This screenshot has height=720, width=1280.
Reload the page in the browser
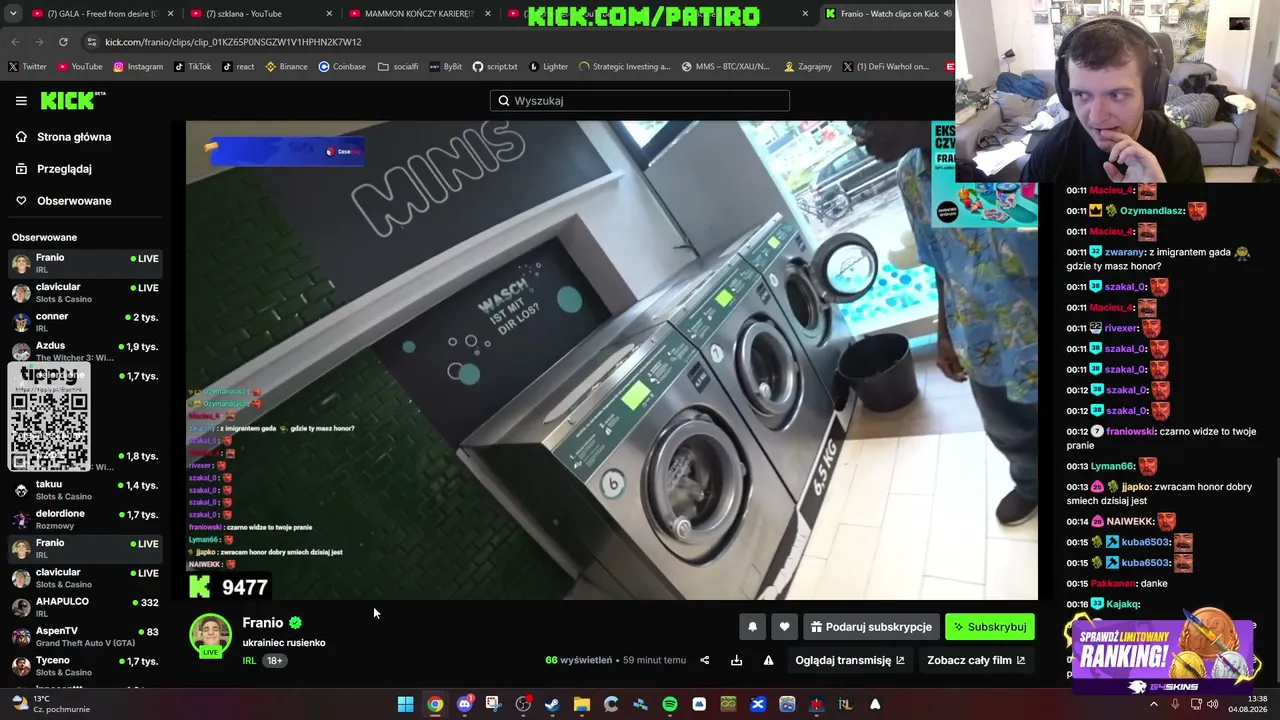tap(63, 42)
